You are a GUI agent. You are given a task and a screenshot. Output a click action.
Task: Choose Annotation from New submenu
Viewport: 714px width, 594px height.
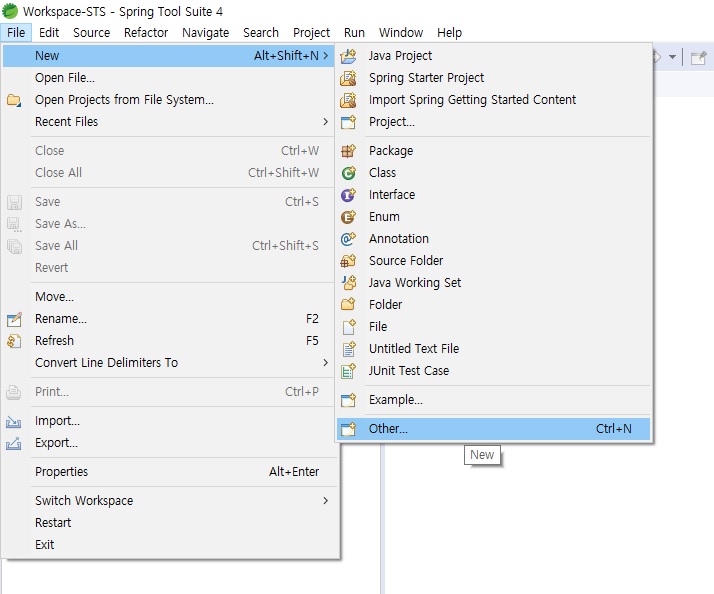pos(494,239)
